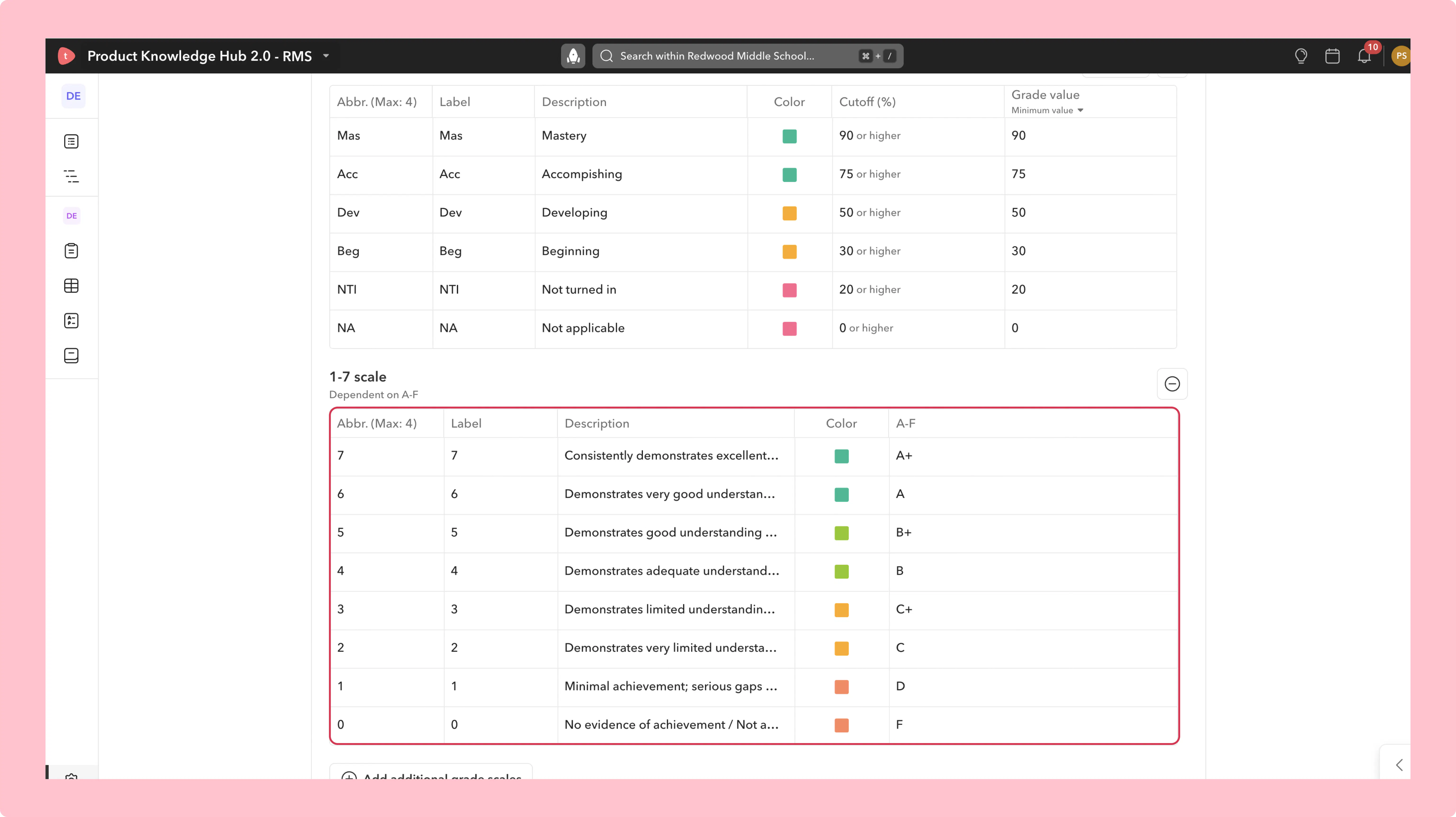The height and width of the screenshot is (817, 1456).
Task: Edit the "Developing" description cell
Action: click(641, 213)
